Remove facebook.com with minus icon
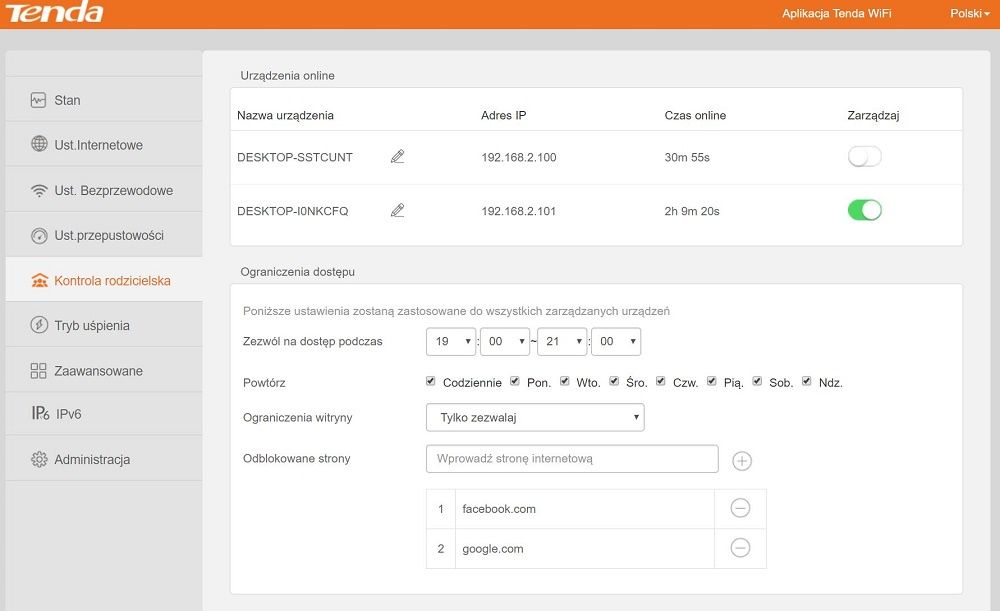Viewport: 1000px width, 611px height. click(740, 508)
